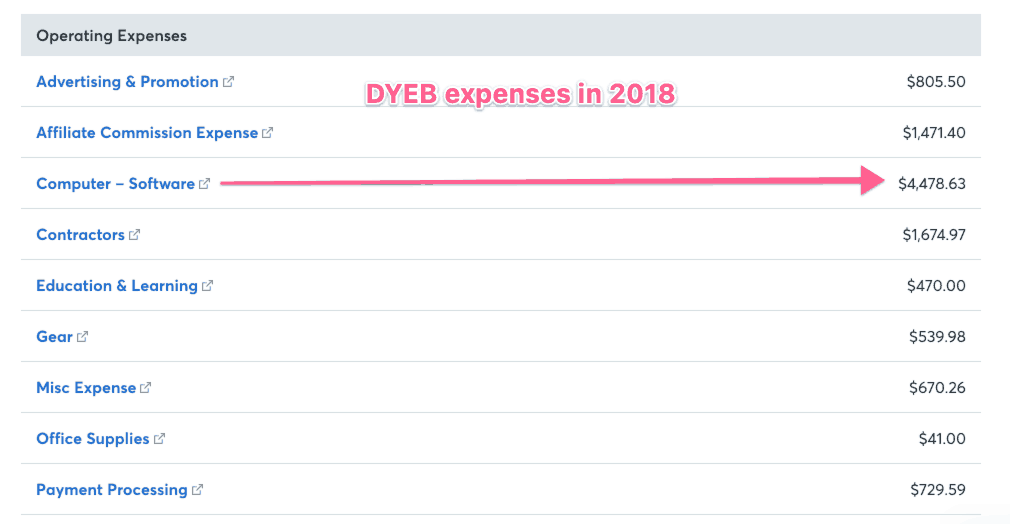Click the Contractors external link icon
Viewport: 1010px width, 524px height.
click(x=135, y=235)
